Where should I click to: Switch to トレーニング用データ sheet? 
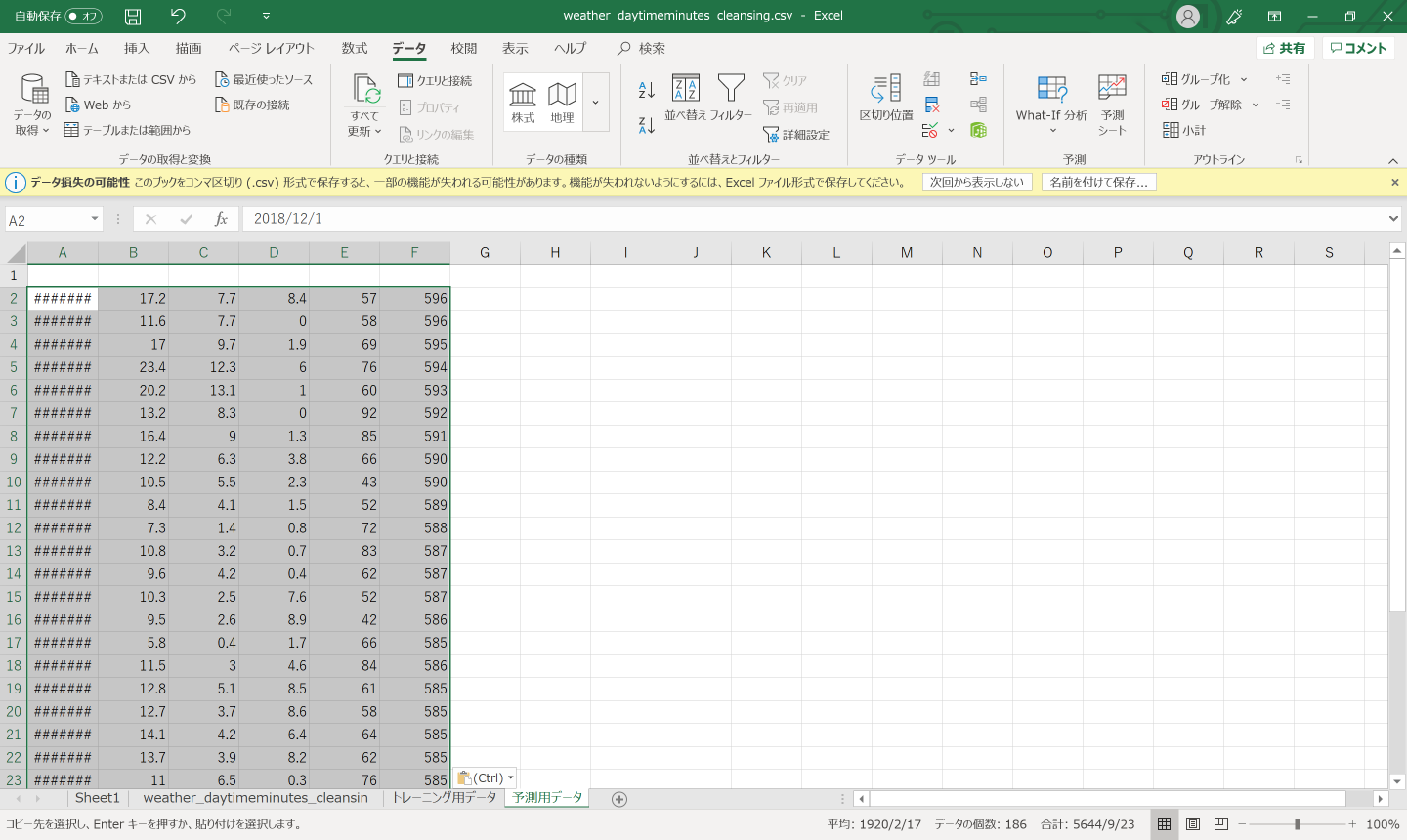tap(445, 798)
